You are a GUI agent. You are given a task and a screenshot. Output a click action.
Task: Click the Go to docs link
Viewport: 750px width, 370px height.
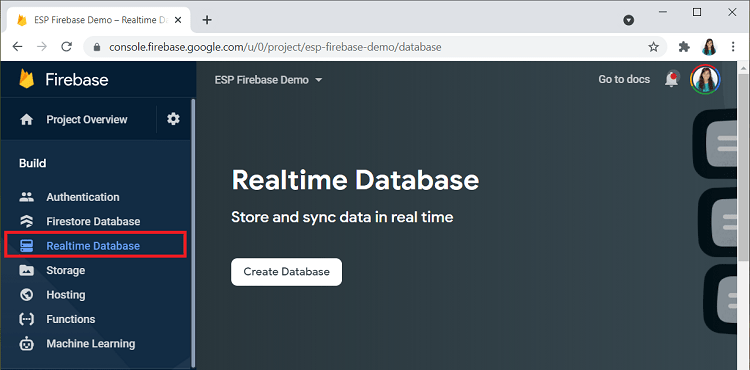(x=624, y=79)
